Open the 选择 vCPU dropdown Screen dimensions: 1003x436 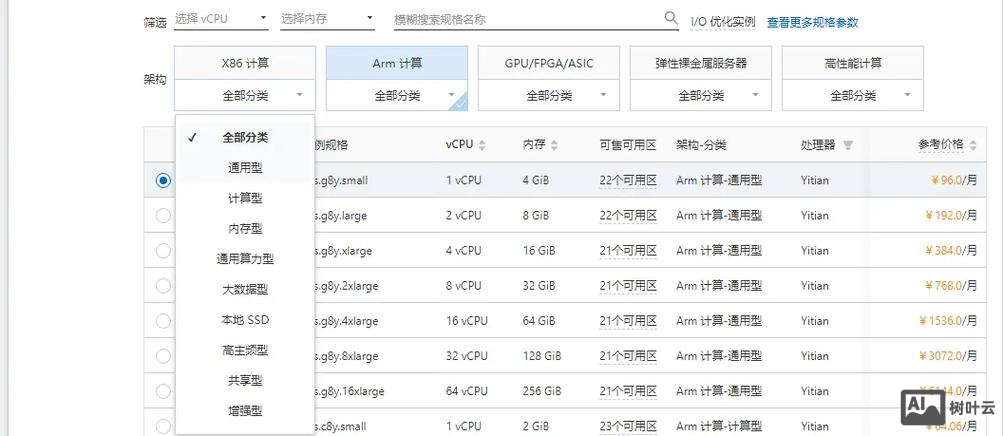pos(221,19)
